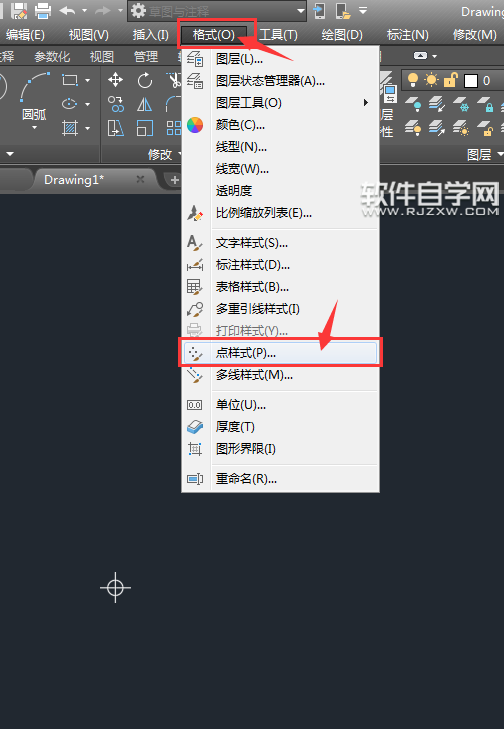The height and width of the screenshot is (729, 504).
Task: Click the Undo arrow icon
Action: (x=68, y=10)
